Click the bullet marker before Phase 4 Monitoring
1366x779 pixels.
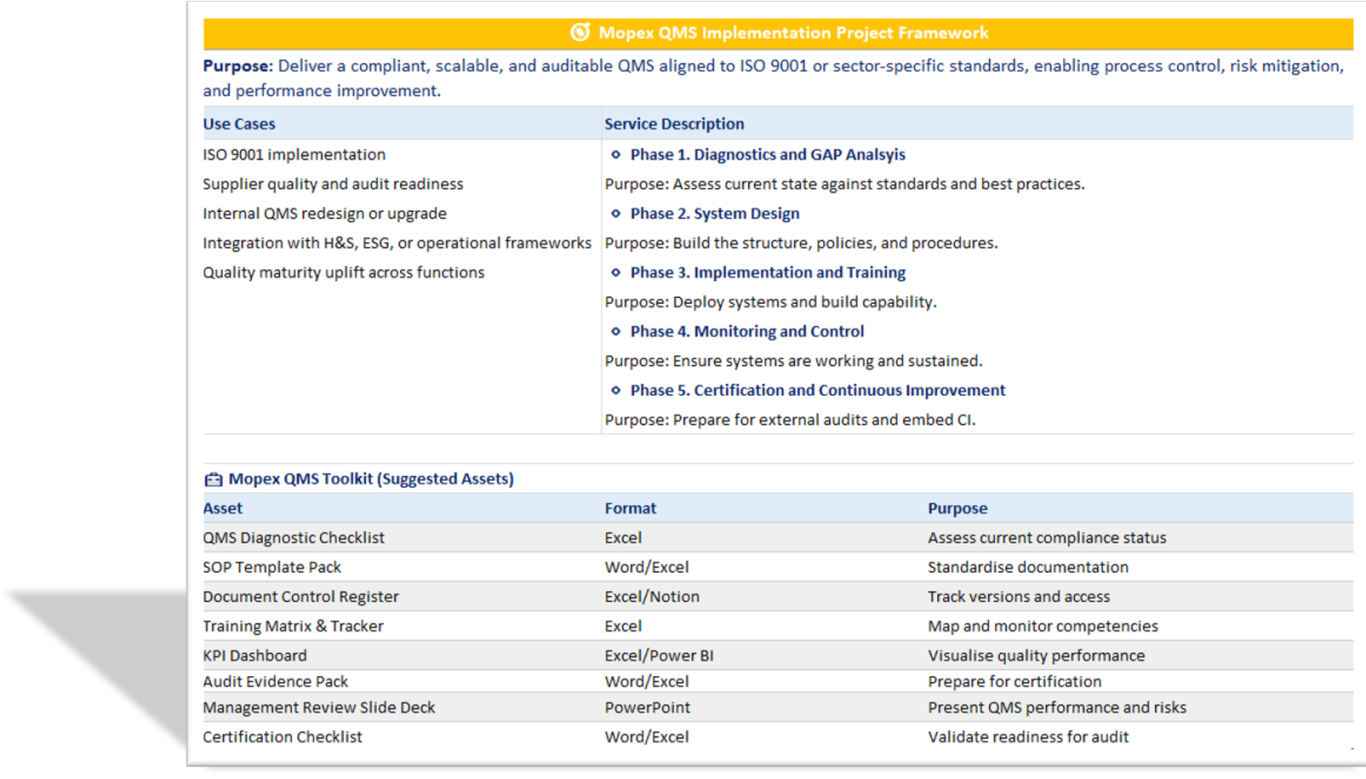pos(616,332)
